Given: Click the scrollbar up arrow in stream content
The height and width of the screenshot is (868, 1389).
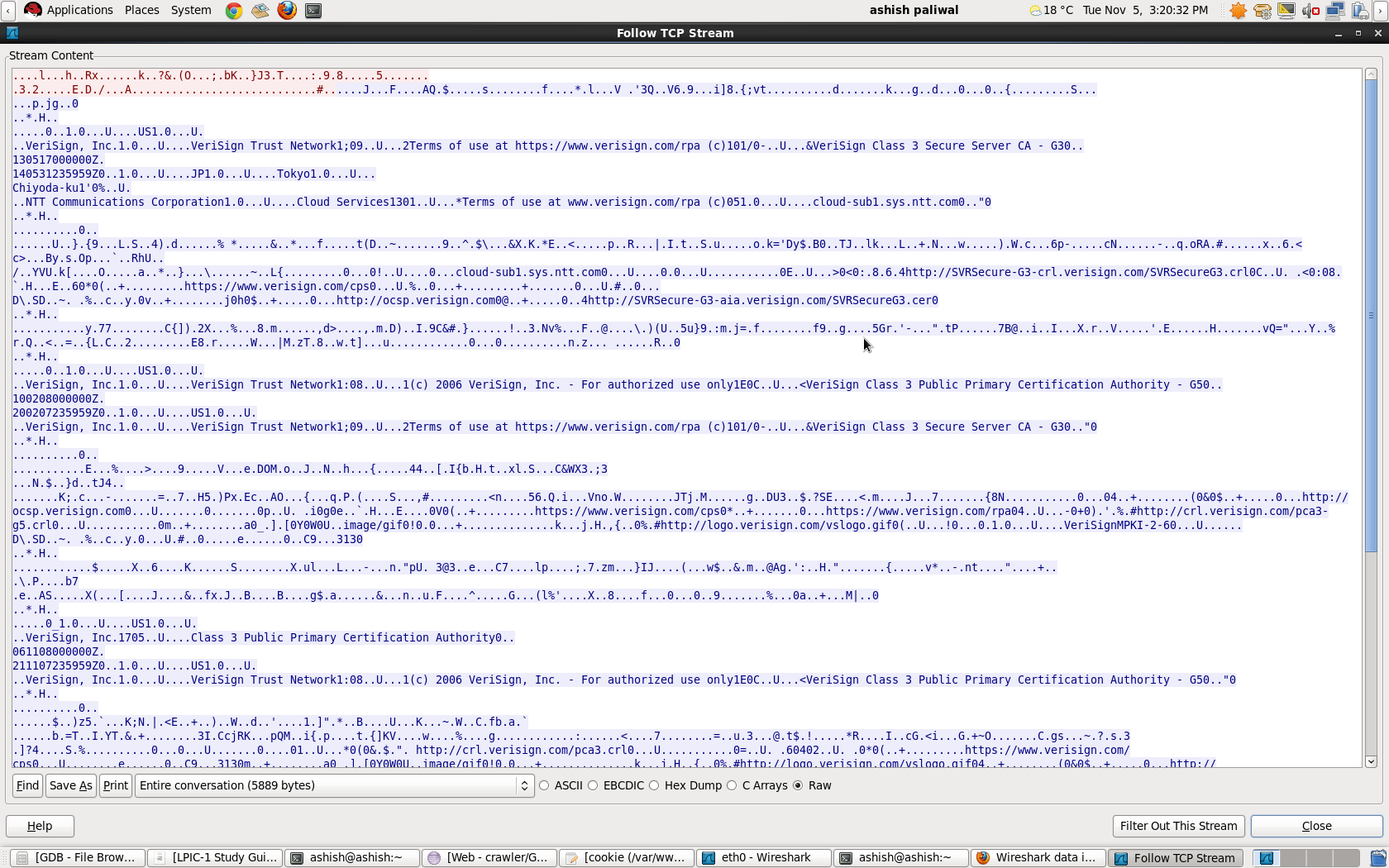Looking at the screenshot, I should tap(1371, 74).
